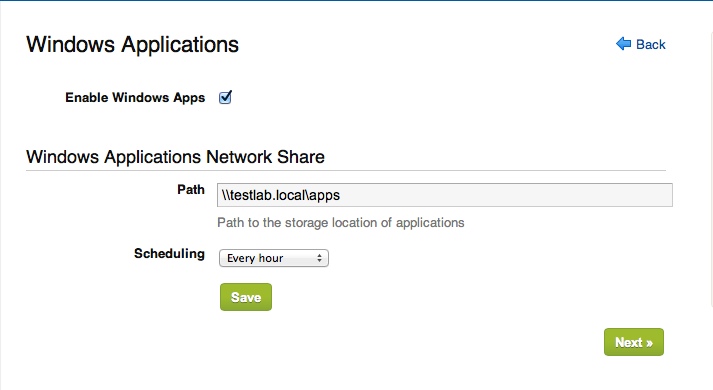
Task: Click into the Path input field
Action: (444, 195)
